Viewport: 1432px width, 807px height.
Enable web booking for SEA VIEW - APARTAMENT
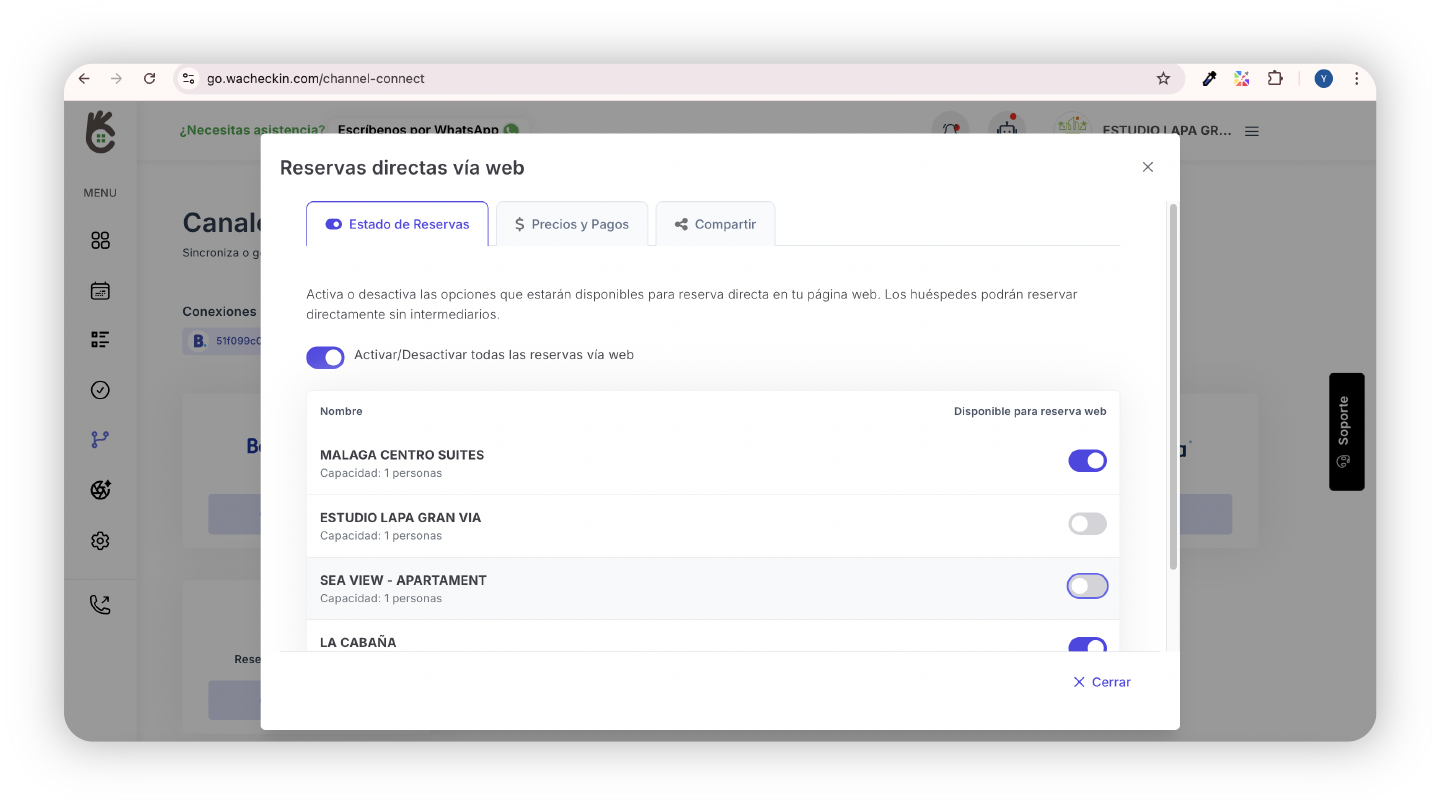[x=1087, y=586]
